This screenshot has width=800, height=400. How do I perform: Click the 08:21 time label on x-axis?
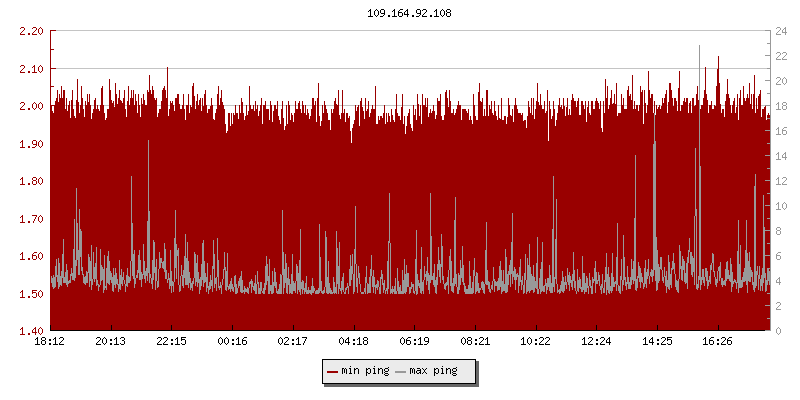[476, 342]
